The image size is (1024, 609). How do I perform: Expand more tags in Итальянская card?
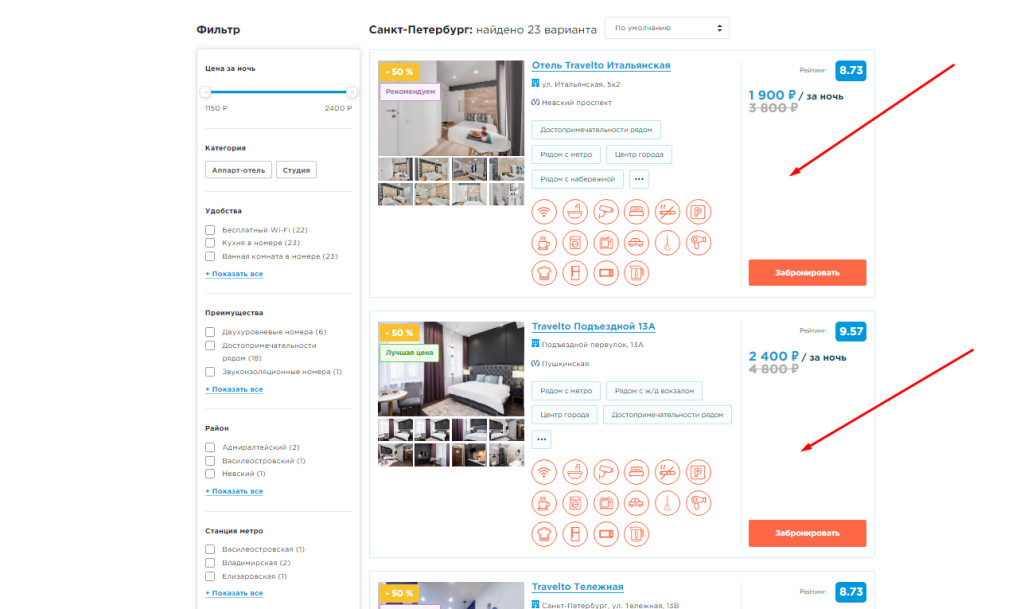click(639, 179)
